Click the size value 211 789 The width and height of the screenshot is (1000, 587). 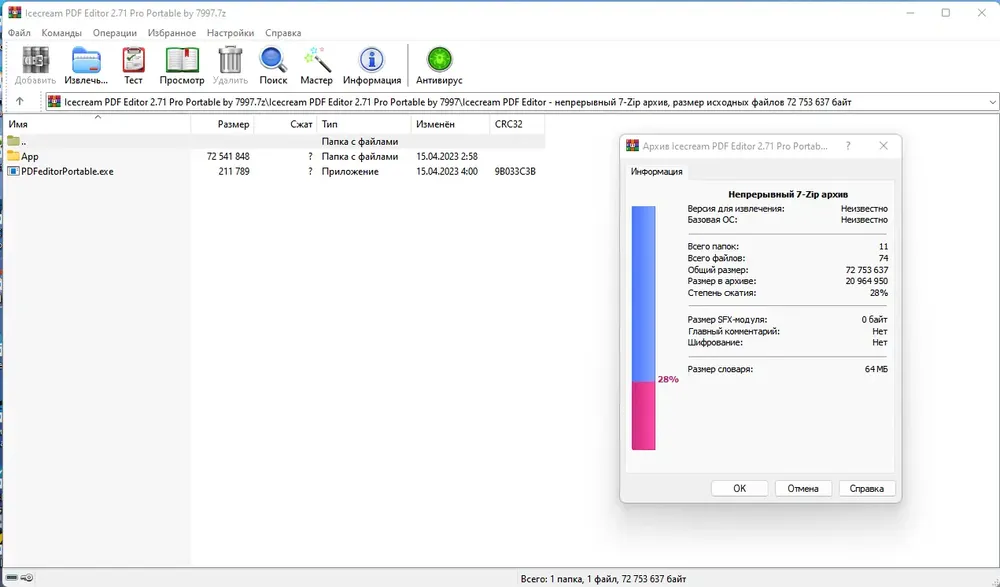233,172
